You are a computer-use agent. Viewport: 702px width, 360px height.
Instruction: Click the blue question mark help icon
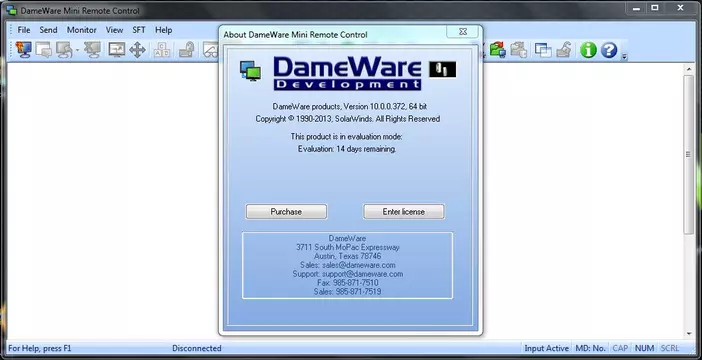tap(609, 50)
